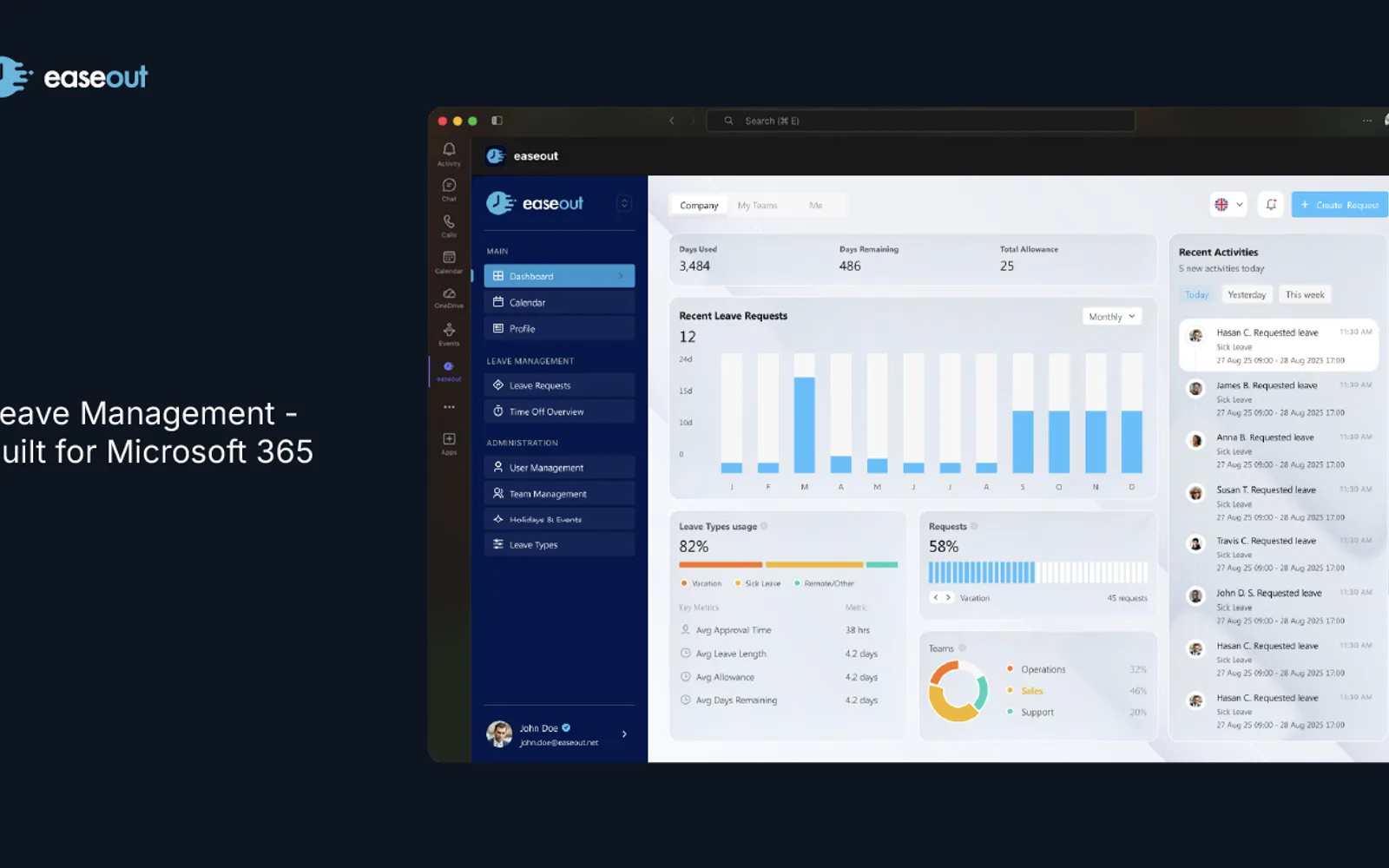1389x868 pixels.
Task: Open Holidays & Events
Action: (559, 519)
